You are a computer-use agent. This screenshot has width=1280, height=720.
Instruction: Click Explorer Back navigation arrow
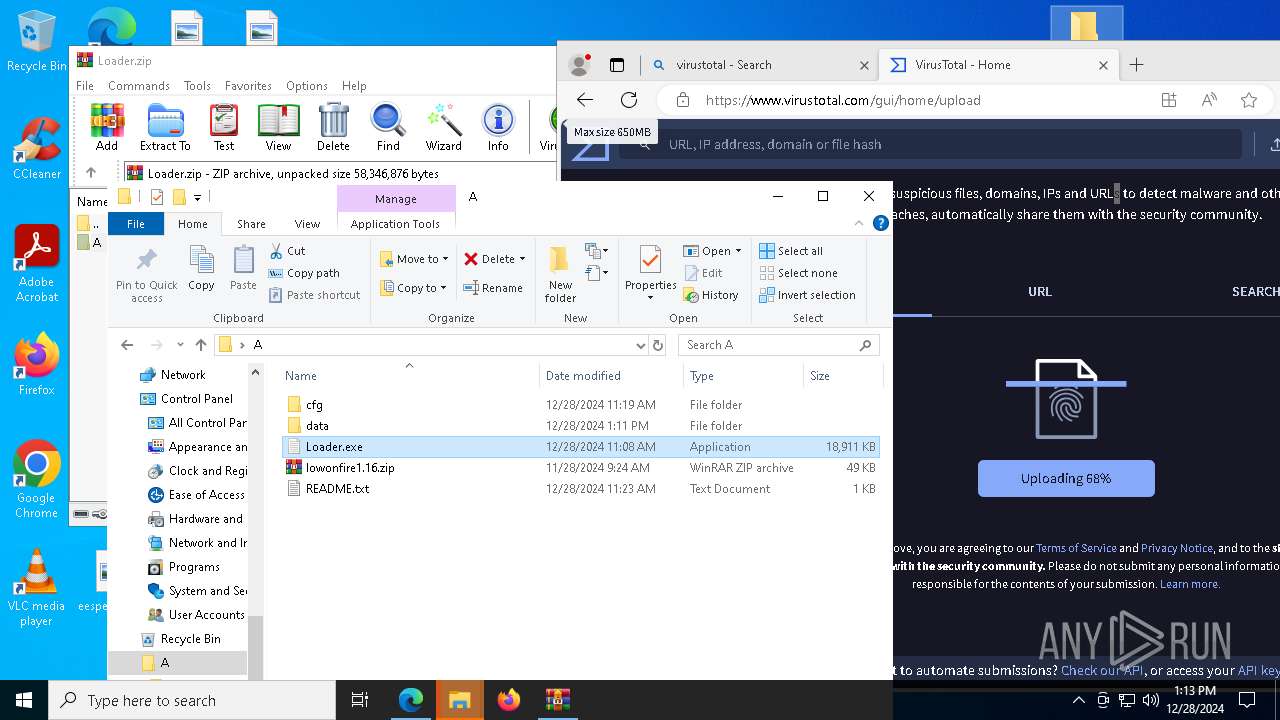point(127,345)
